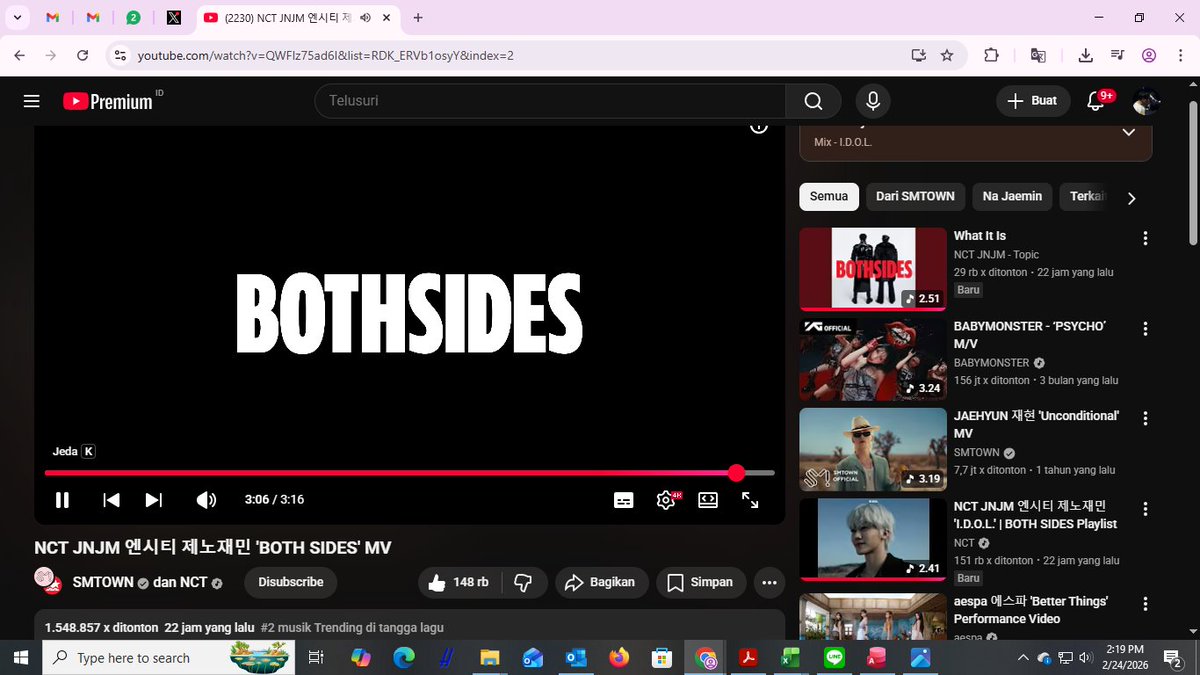The height and width of the screenshot is (675, 1200).
Task: Open the player settings gear
Action: [x=666, y=500]
